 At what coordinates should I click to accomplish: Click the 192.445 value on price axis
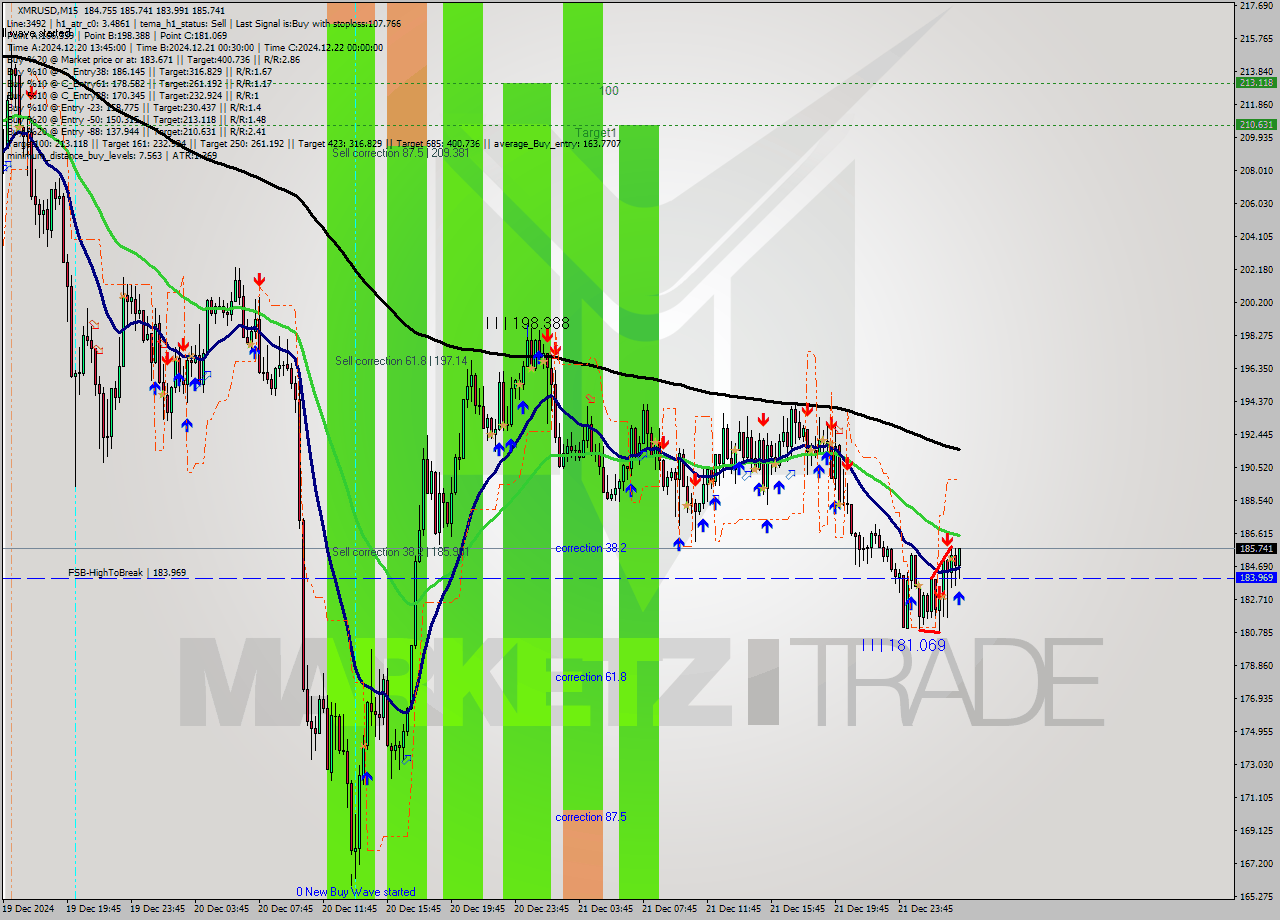pyautogui.click(x=1256, y=434)
